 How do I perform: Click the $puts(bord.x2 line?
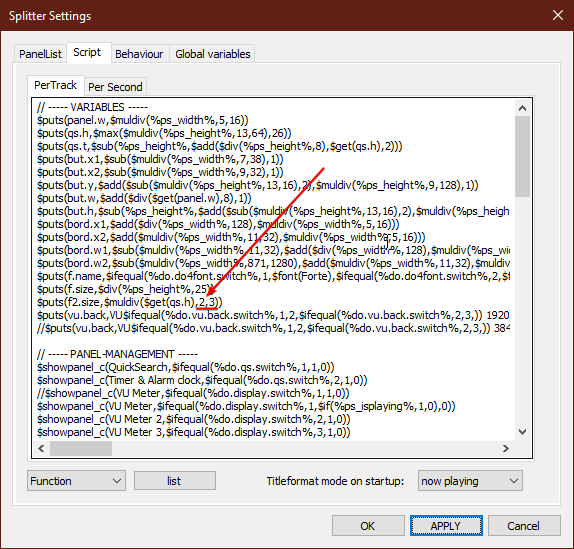click(231, 237)
